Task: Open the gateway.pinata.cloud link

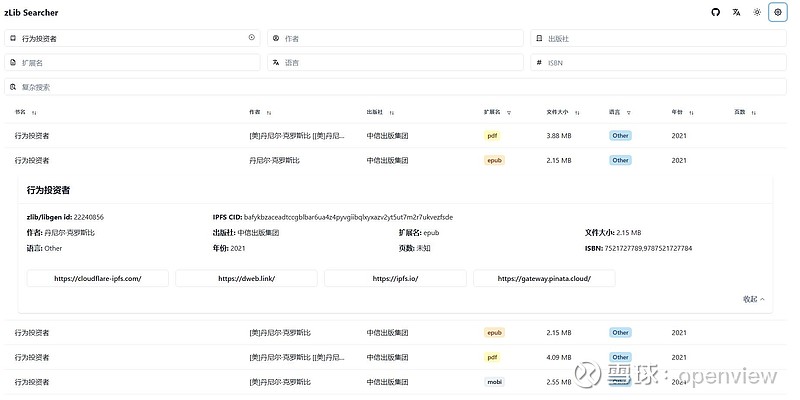Action: pos(544,279)
